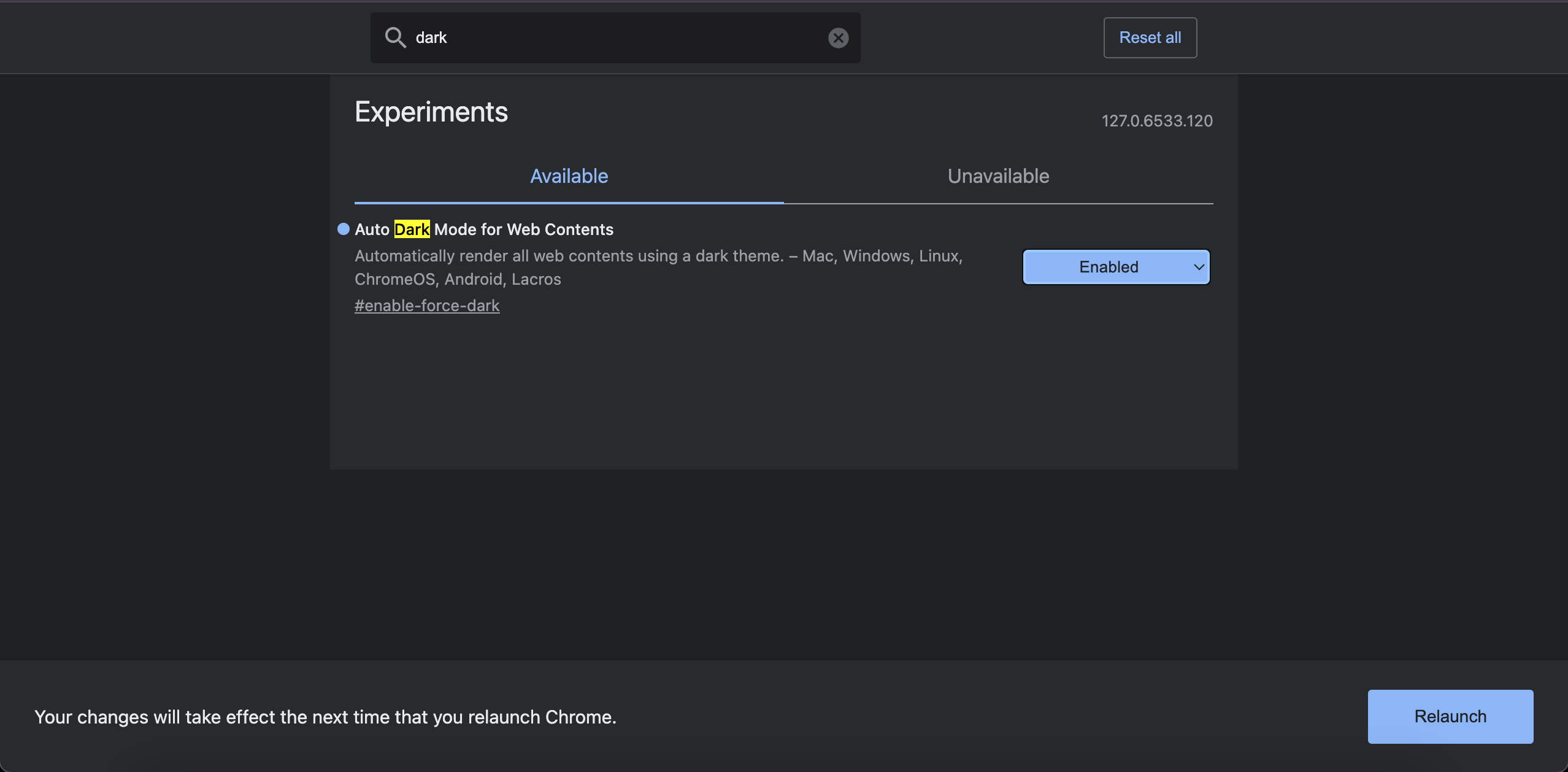
Task: Switch to the Unavailable tab
Action: click(x=998, y=177)
